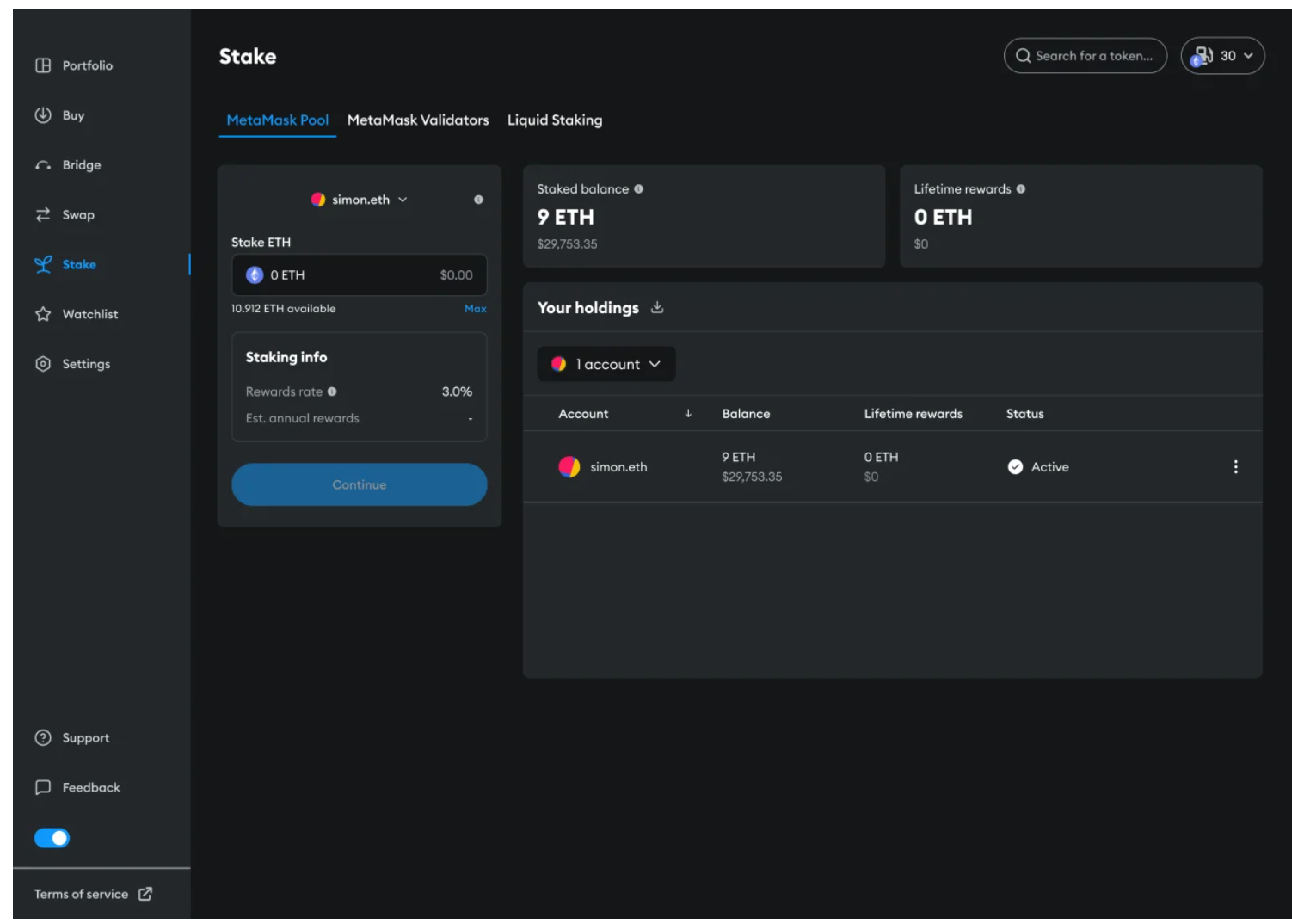Open the three-dot menu for simon.eth row
1292x924 pixels.
(x=1235, y=466)
